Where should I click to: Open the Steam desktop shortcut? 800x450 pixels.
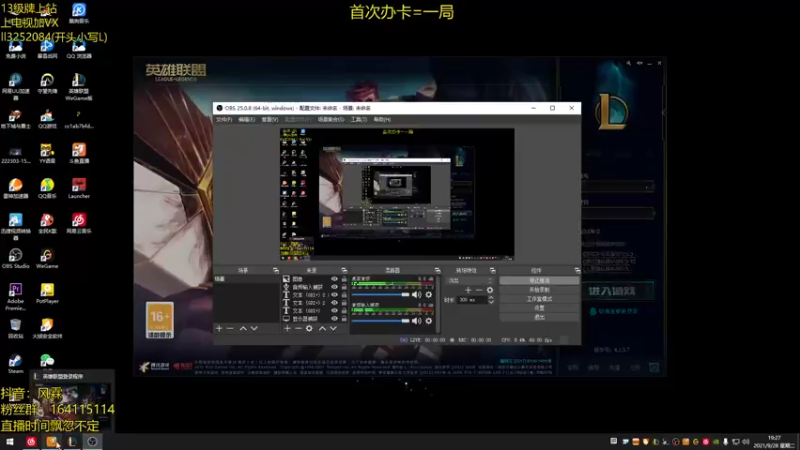[x=15, y=364]
